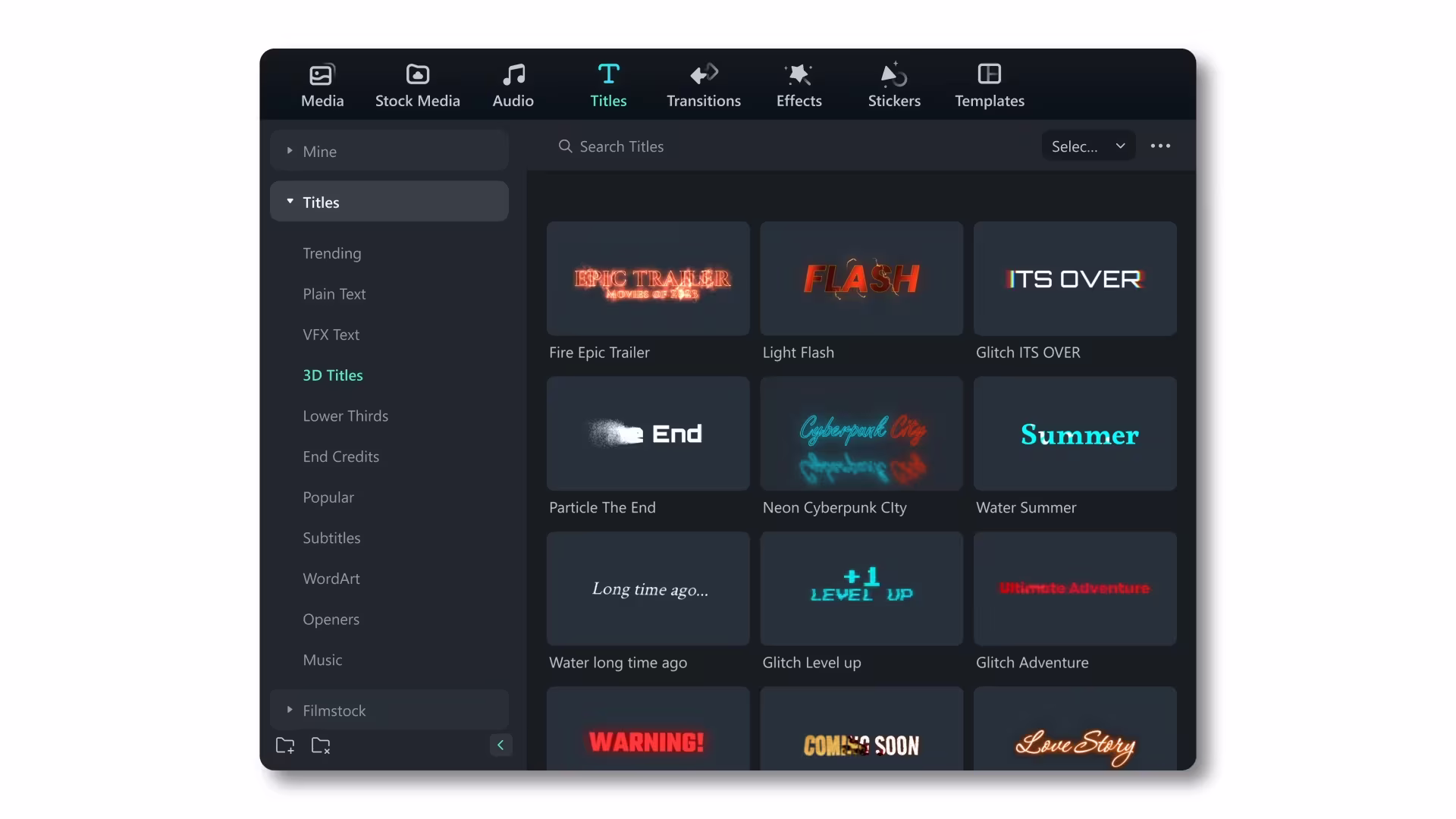
Task: Select the Glitch Level up thumbnail
Action: (861, 588)
